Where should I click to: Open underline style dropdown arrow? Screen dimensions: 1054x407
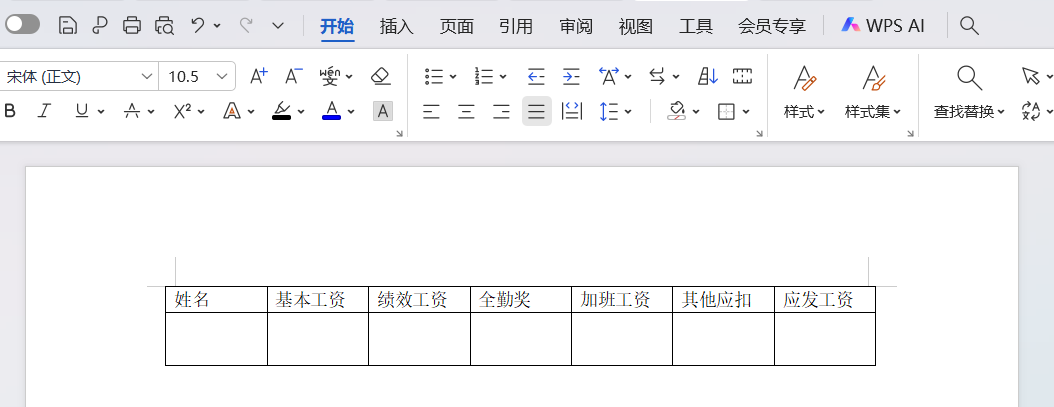pos(101,112)
